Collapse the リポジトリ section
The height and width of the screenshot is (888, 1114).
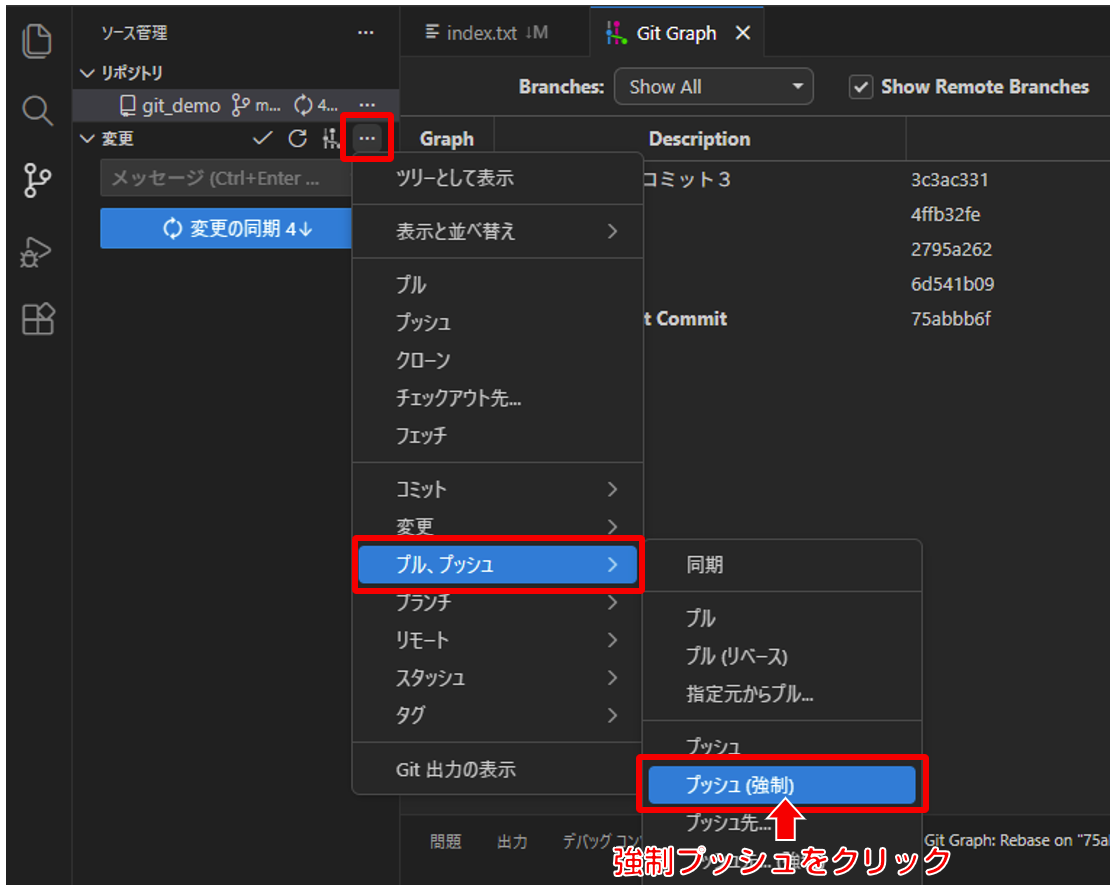pos(87,73)
